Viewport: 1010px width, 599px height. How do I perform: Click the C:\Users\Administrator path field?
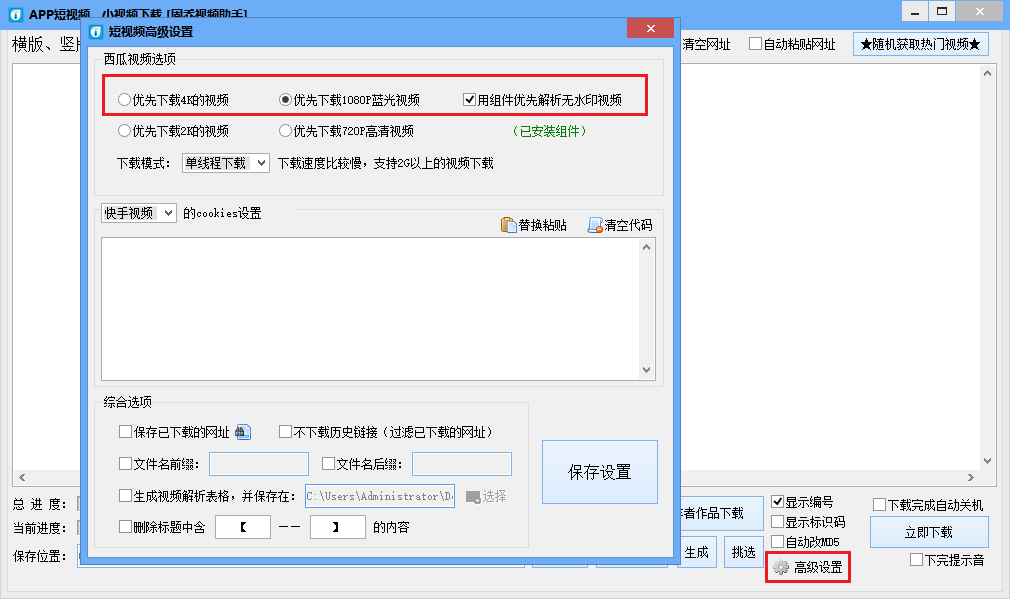[380, 496]
